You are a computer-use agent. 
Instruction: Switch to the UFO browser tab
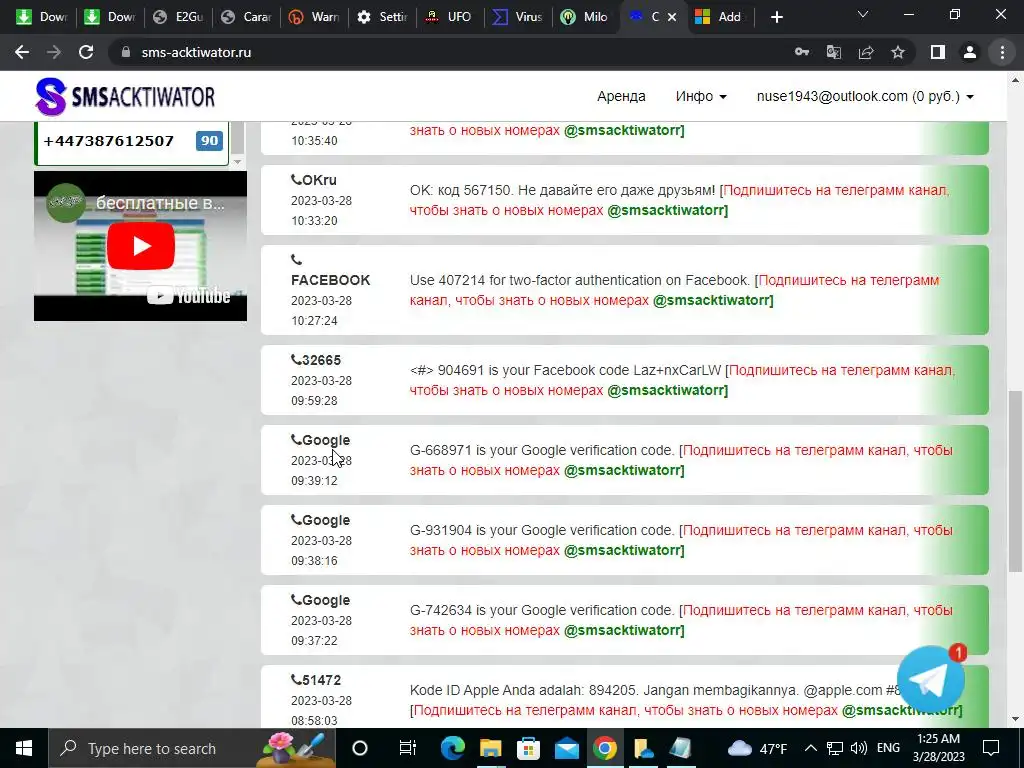click(x=451, y=17)
